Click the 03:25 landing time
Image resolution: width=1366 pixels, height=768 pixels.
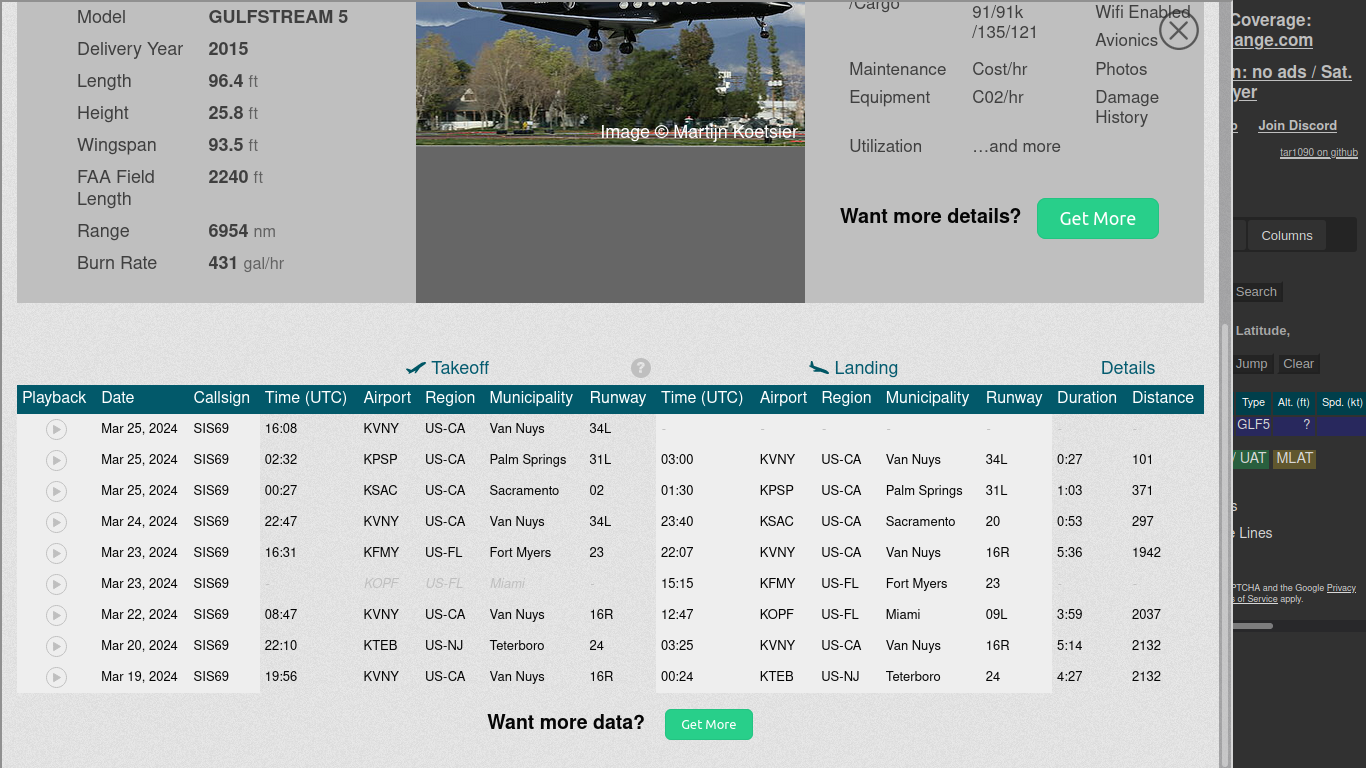click(x=678, y=646)
